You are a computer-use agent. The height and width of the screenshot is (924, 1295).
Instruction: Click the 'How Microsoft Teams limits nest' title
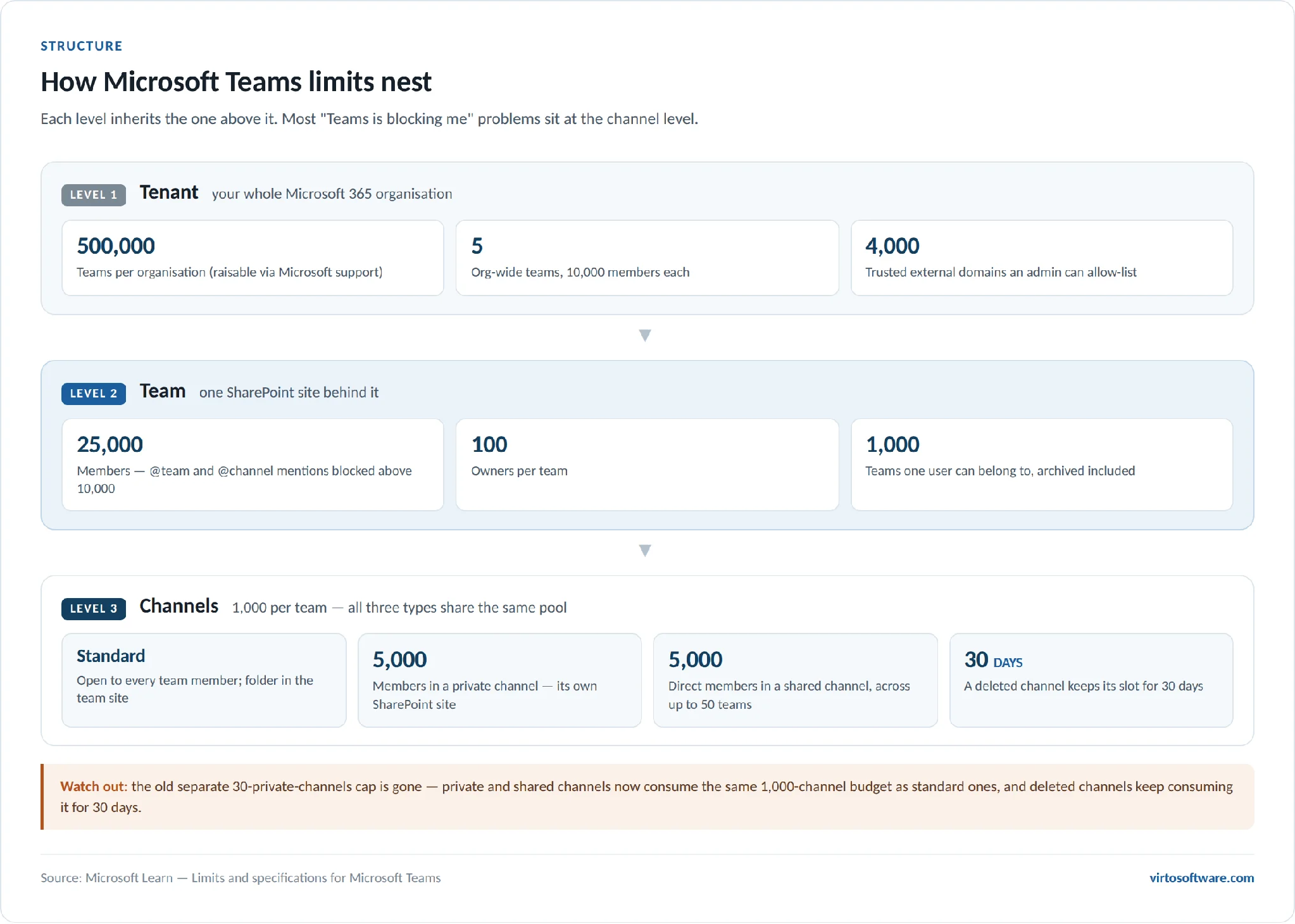(x=236, y=82)
